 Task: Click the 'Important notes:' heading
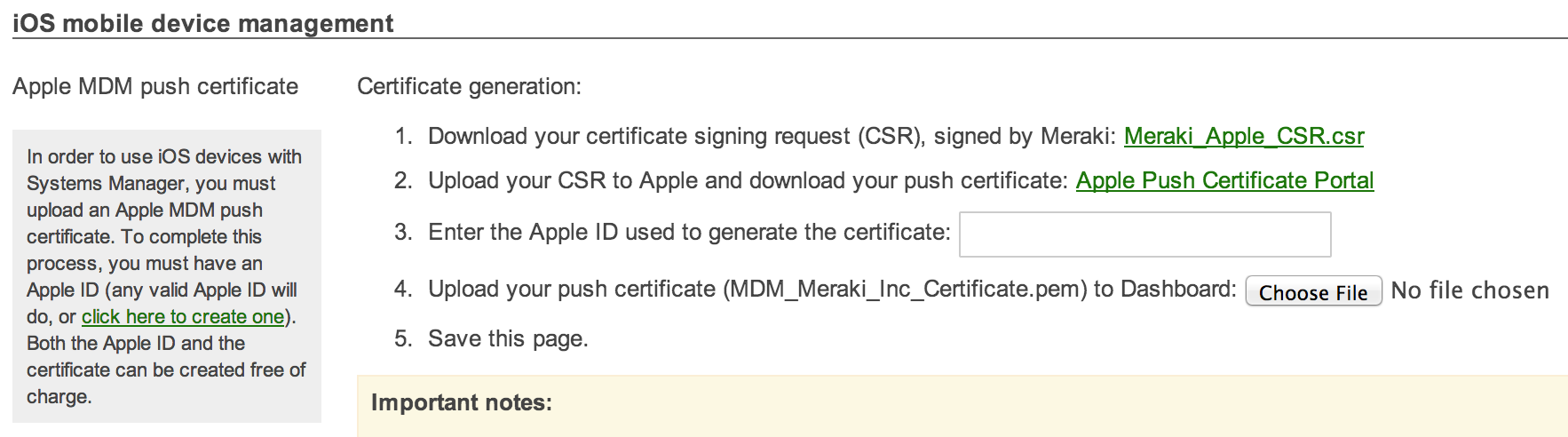462,403
